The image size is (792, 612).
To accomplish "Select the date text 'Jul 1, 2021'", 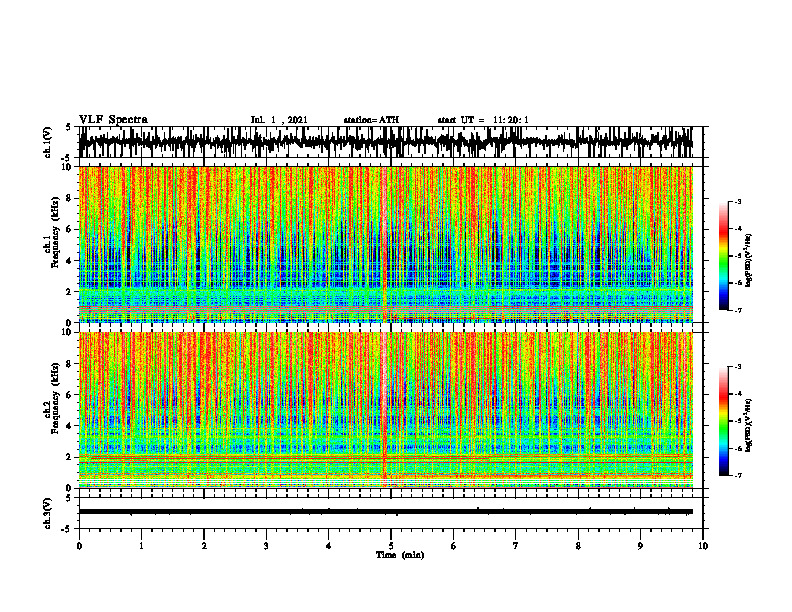I will (279, 120).
